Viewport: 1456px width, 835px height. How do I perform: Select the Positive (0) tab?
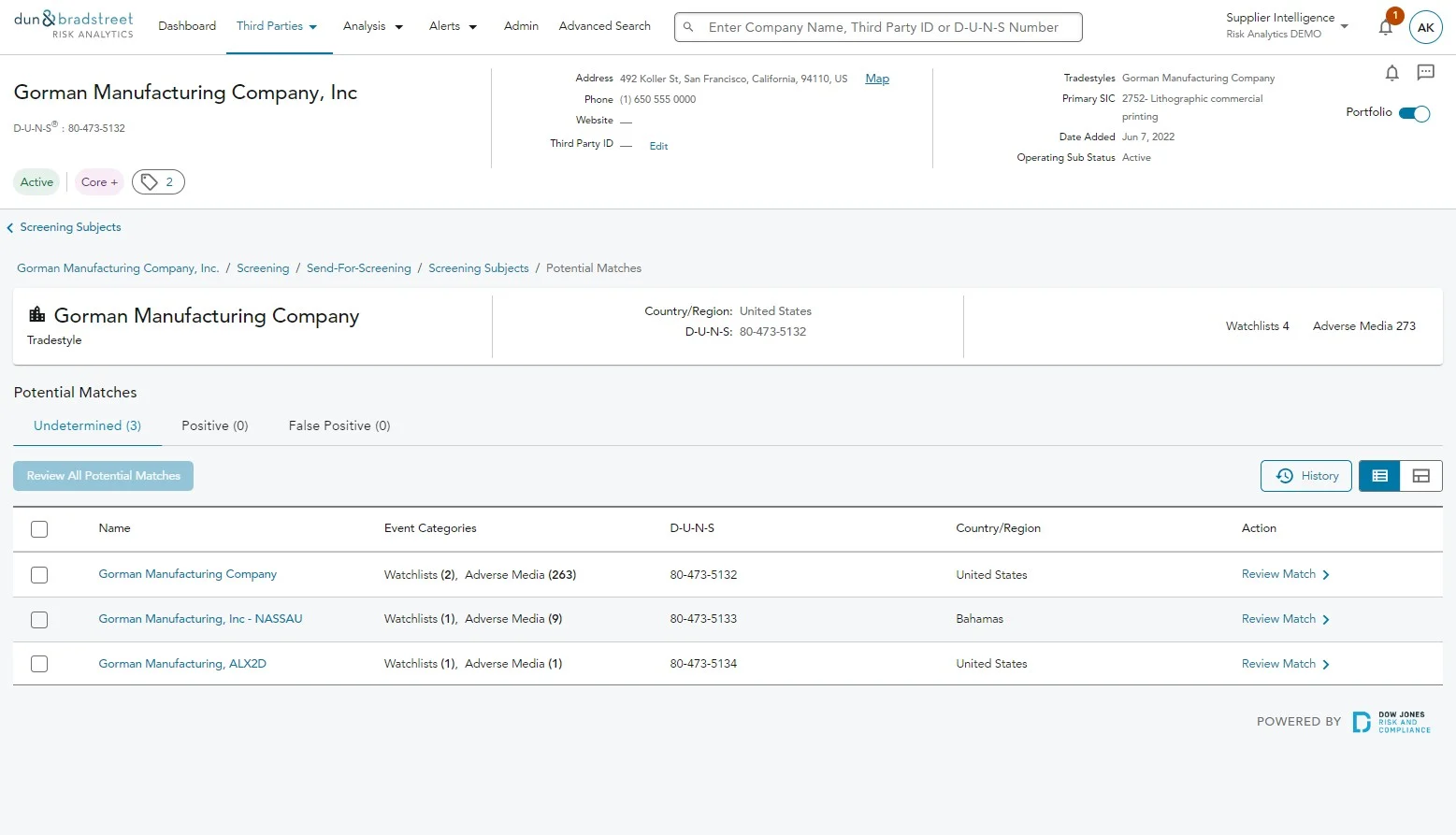(214, 425)
